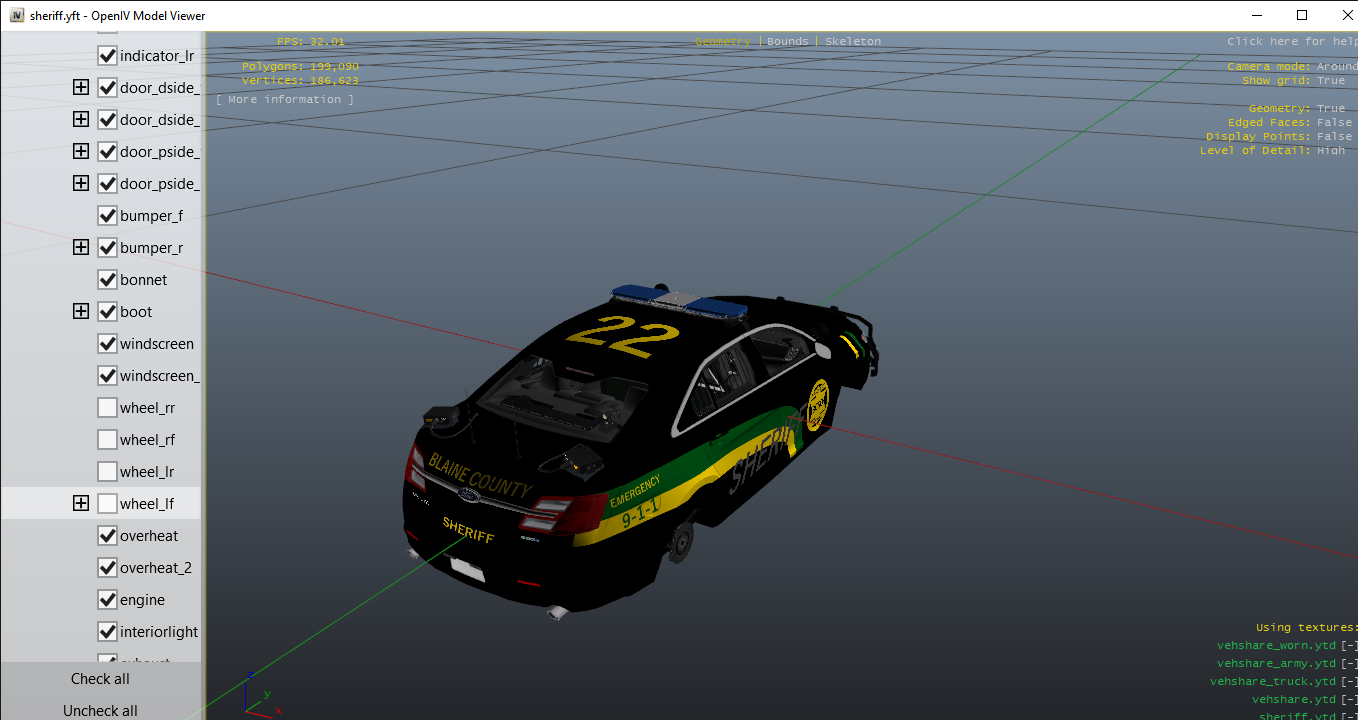Expand the boot tree node
This screenshot has height=720, width=1358.
[81, 312]
